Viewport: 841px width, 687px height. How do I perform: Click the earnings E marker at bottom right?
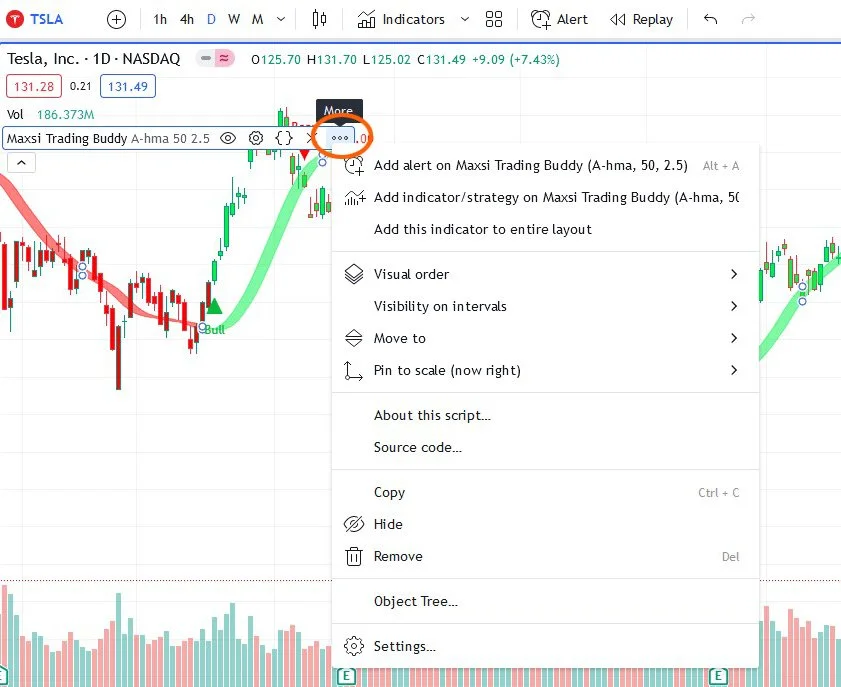point(718,676)
